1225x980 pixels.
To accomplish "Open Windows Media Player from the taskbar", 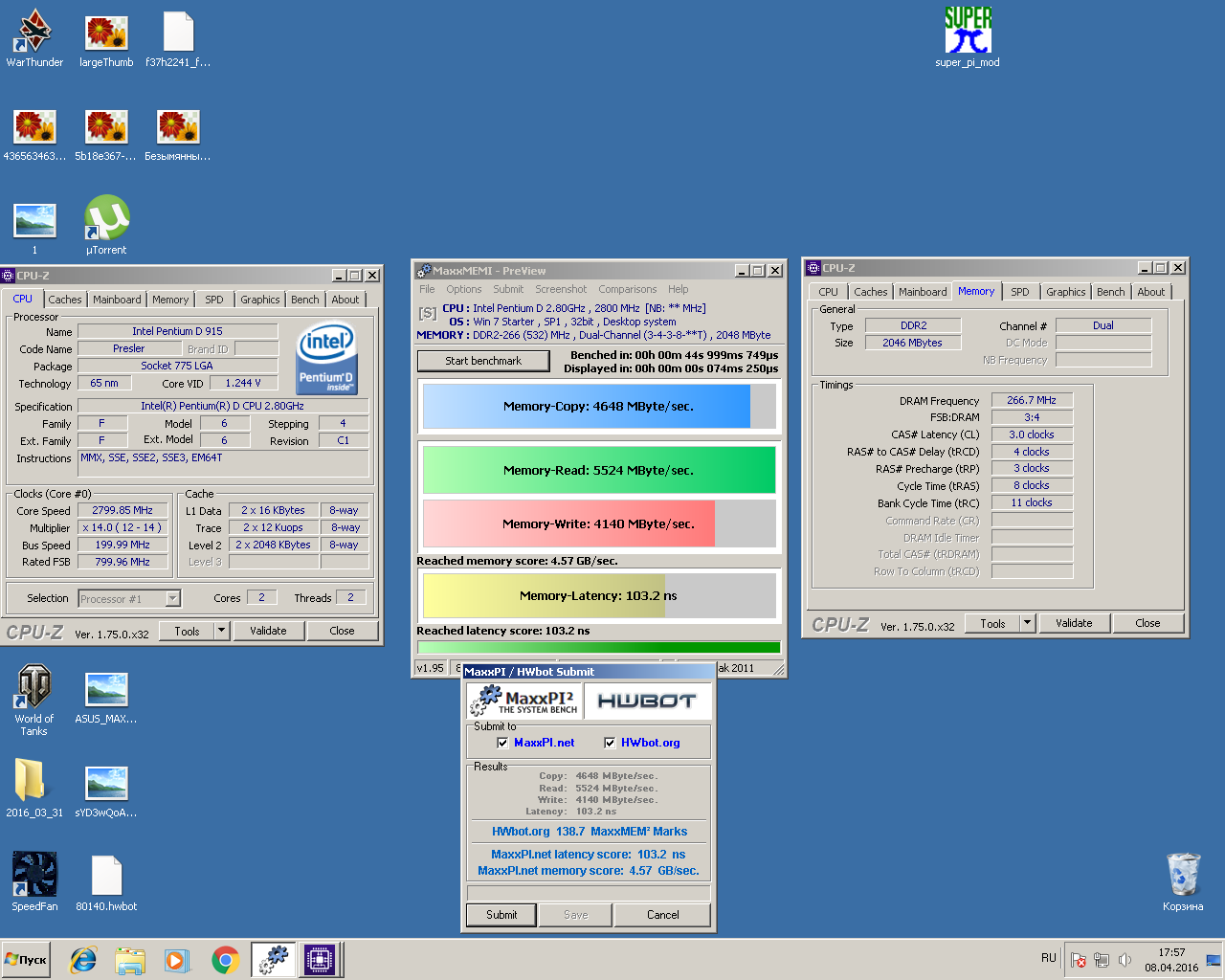I will pos(176,959).
